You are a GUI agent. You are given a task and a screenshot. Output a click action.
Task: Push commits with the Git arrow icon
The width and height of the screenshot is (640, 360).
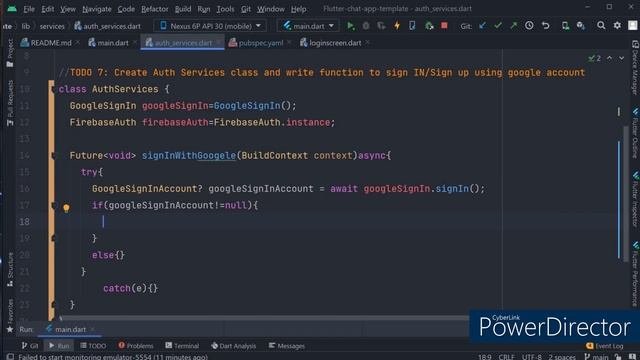pyautogui.click(x=513, y=26)
